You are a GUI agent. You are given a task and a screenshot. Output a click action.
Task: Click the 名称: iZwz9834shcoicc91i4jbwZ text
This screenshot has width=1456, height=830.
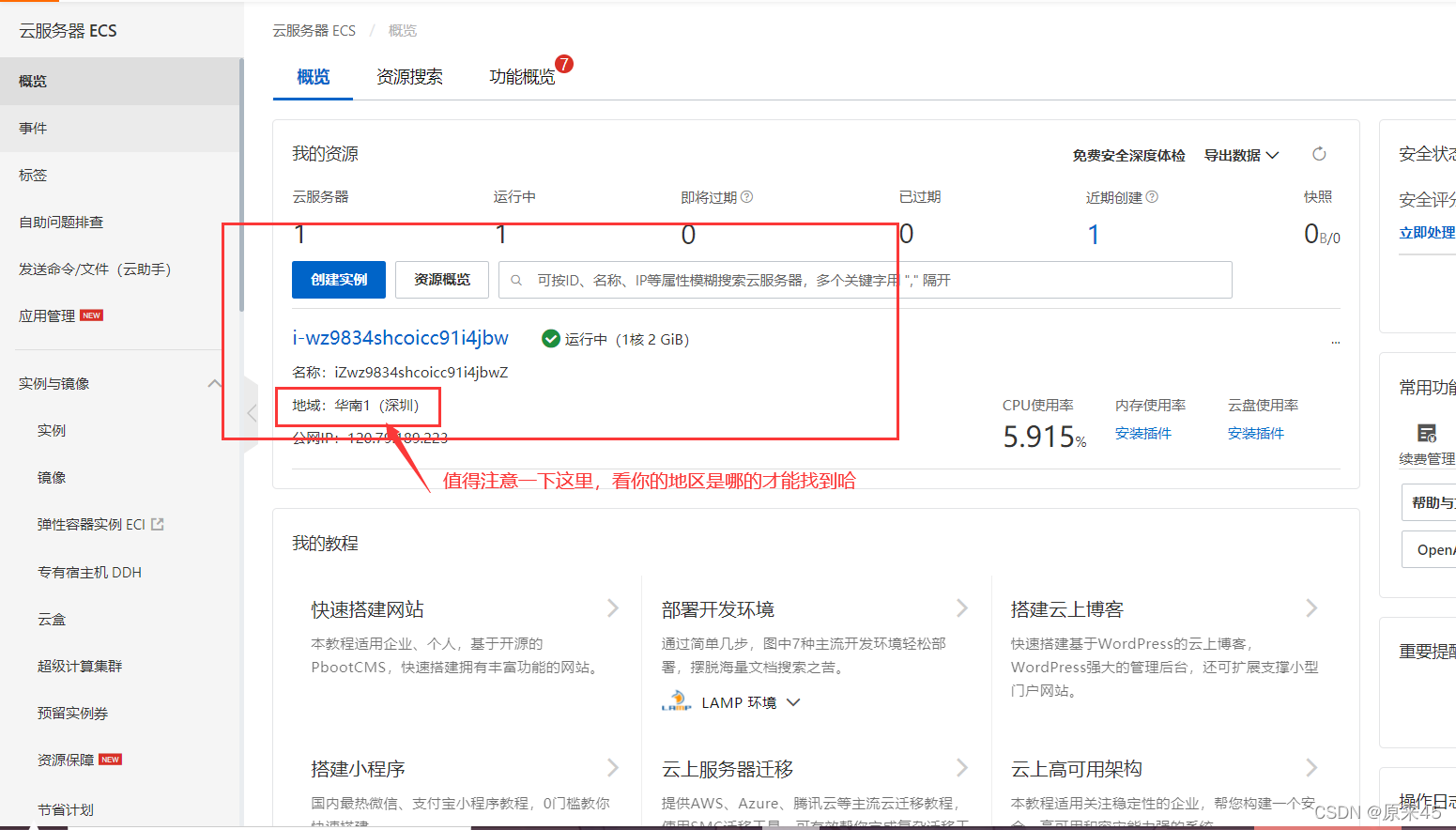pos(400,373)
